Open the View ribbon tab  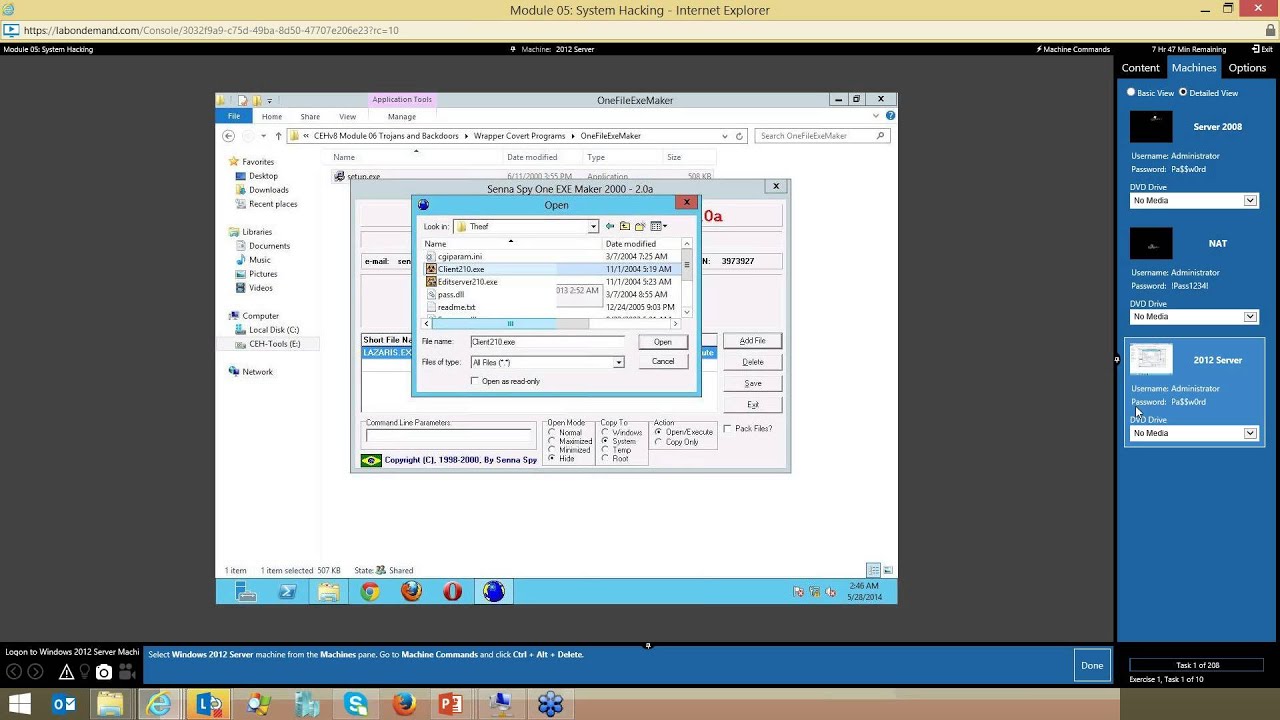coord(347,116)
